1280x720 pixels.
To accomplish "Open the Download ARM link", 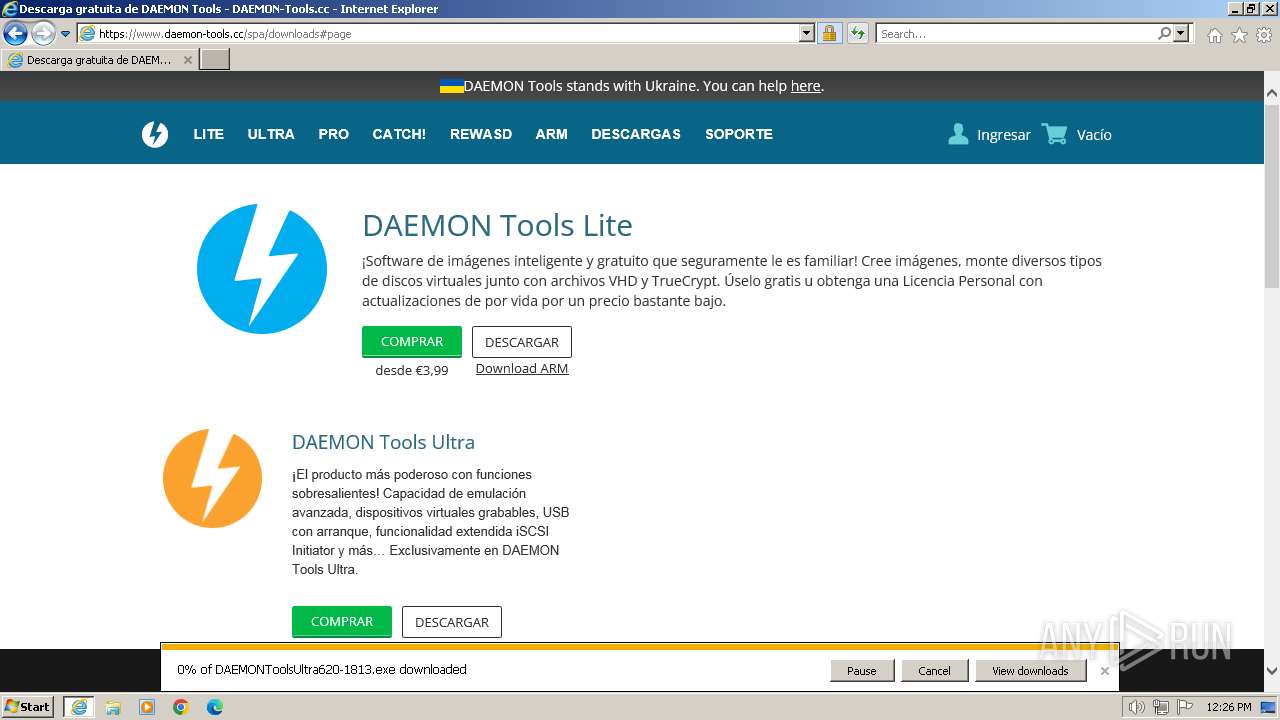I will point(522,369).
